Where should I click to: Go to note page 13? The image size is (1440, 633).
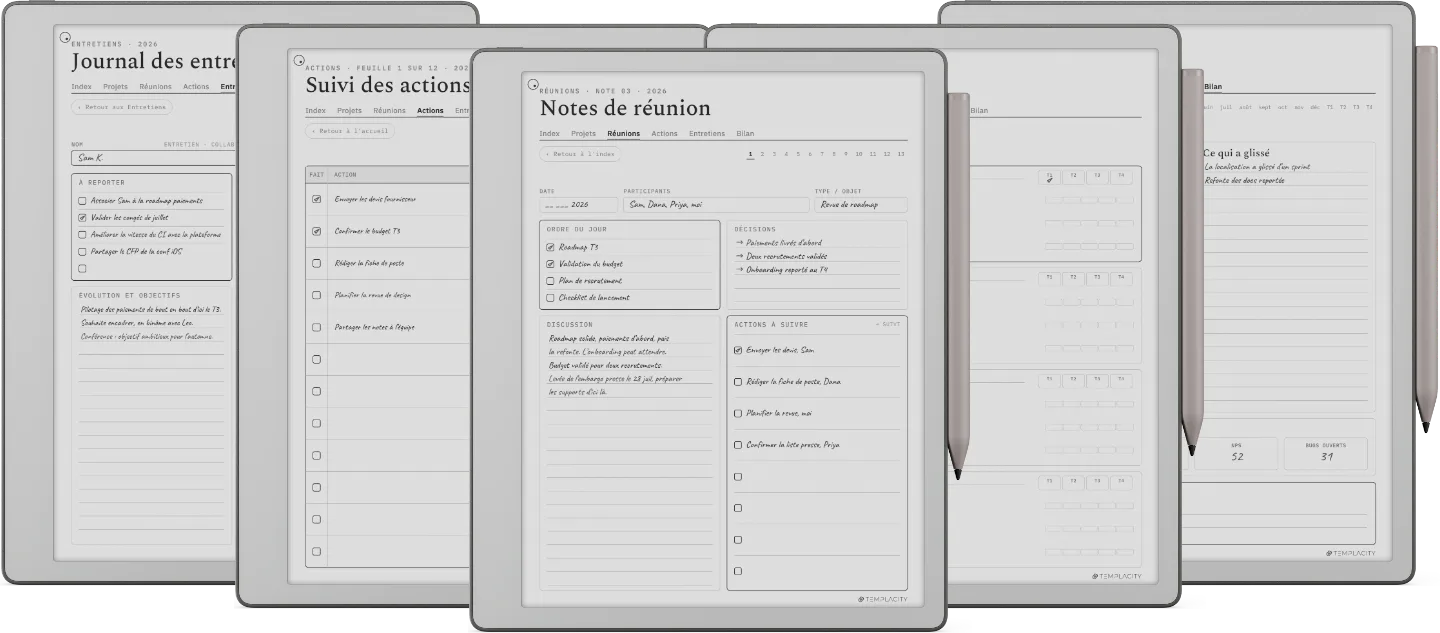pos(901,154)
